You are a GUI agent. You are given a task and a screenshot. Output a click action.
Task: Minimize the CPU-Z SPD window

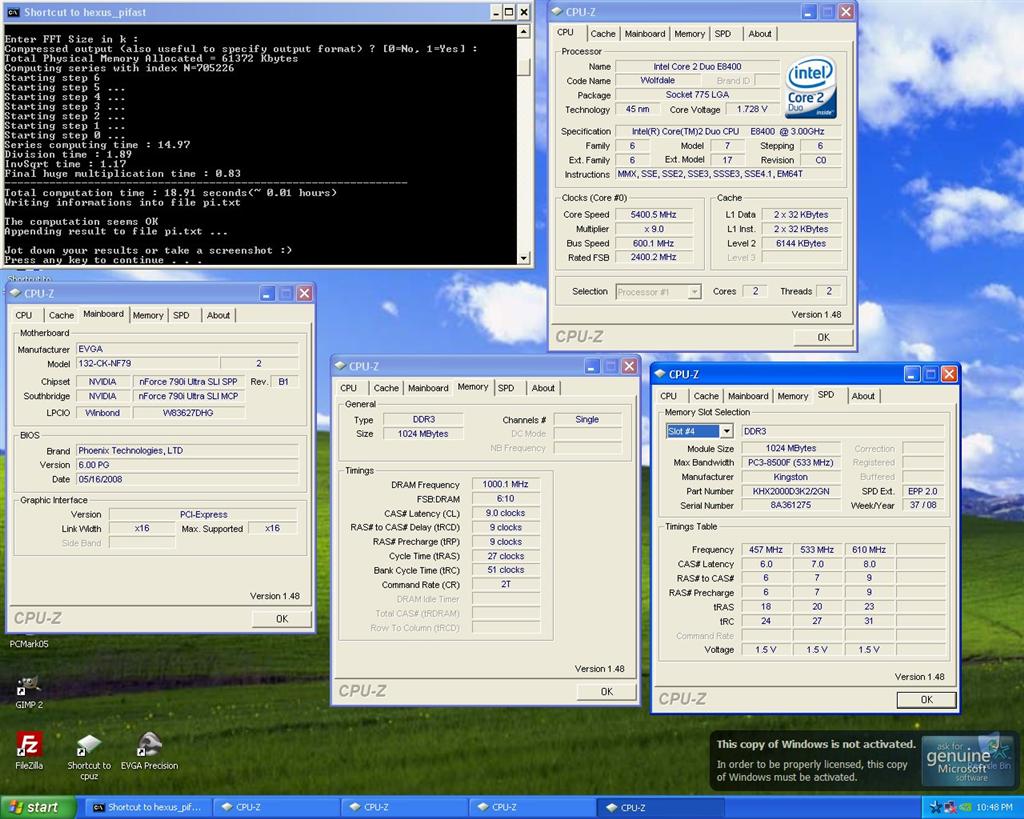[912, 374]
